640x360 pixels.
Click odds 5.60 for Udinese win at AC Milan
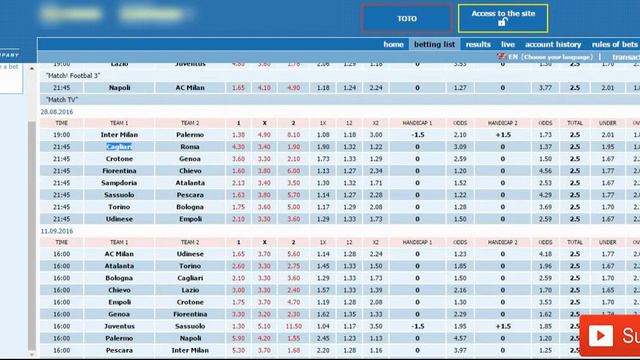293,254
